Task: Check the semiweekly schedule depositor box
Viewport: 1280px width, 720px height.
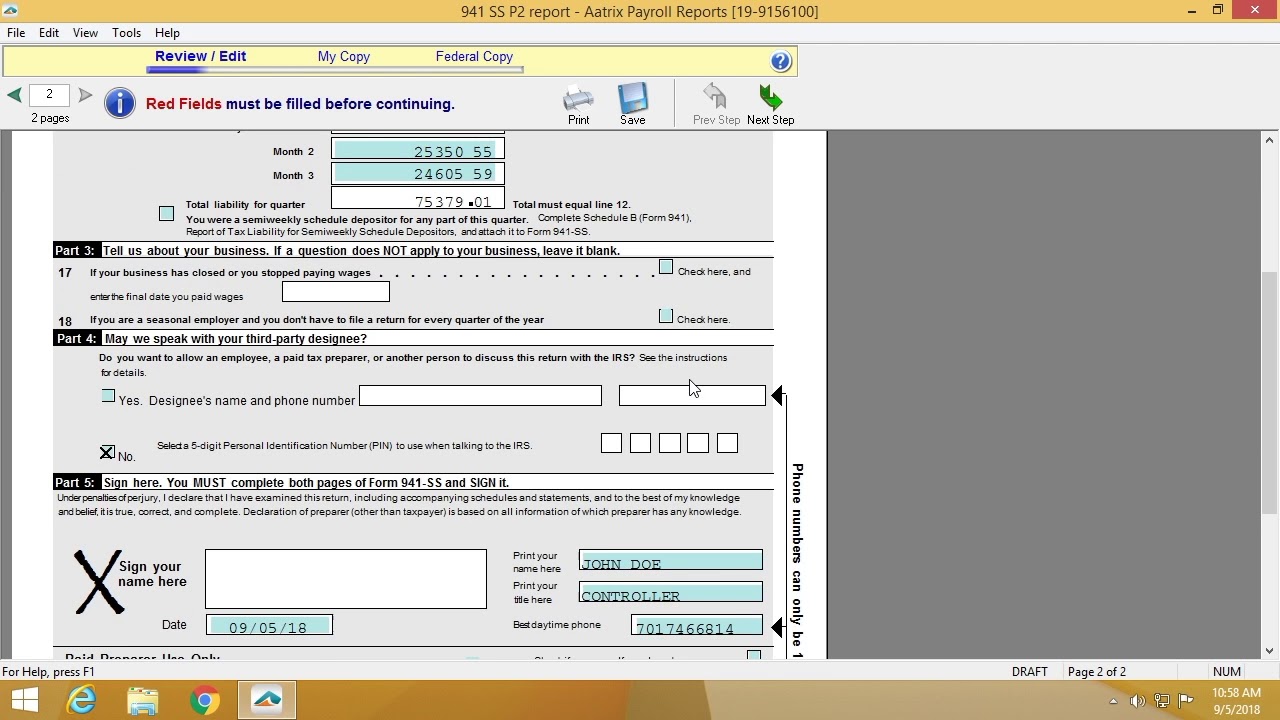Action: (x=166, y=213)
